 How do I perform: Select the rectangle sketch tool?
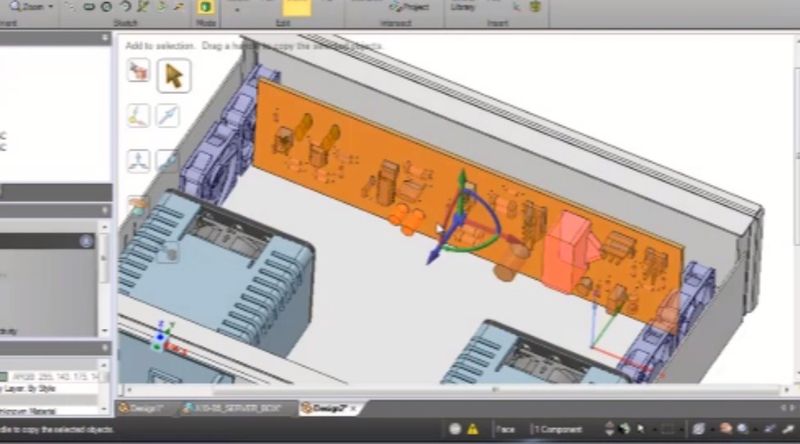89,7
